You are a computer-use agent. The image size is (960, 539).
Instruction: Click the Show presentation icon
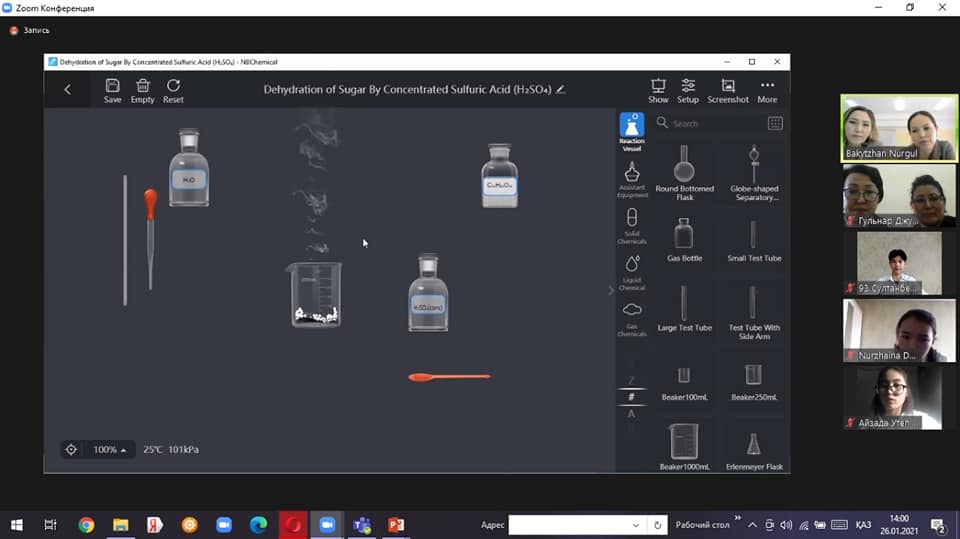pyautogui.click(x=658, y=90)
